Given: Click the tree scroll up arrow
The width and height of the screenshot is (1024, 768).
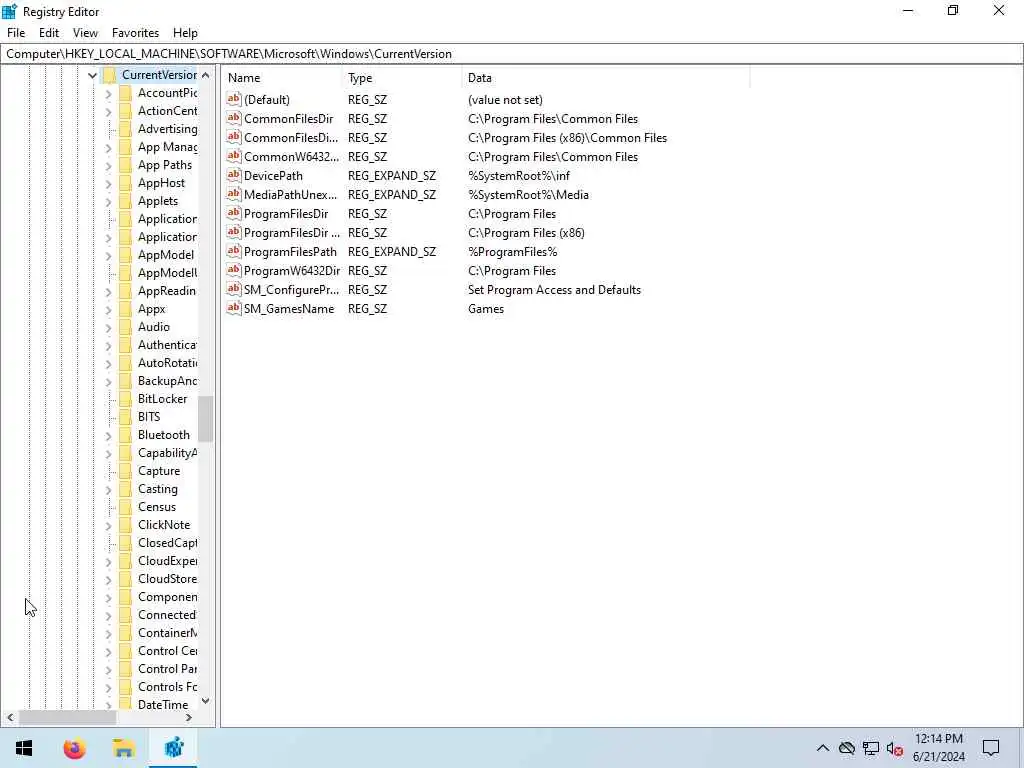Looking at the screenshot, I should pos(205,75).
